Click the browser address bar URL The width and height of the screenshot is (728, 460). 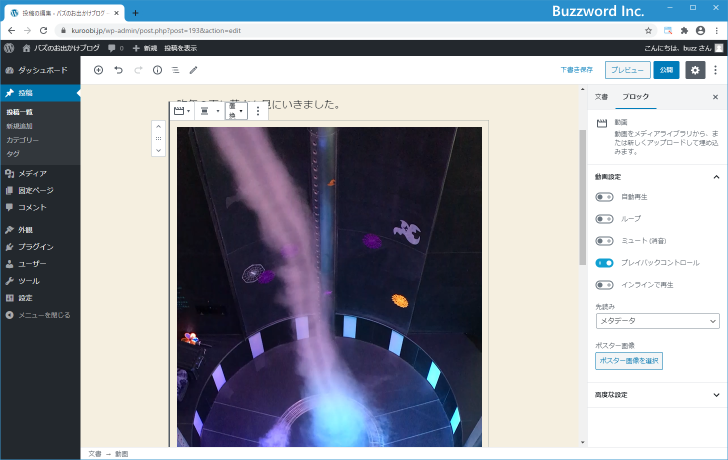pos(156,31)
